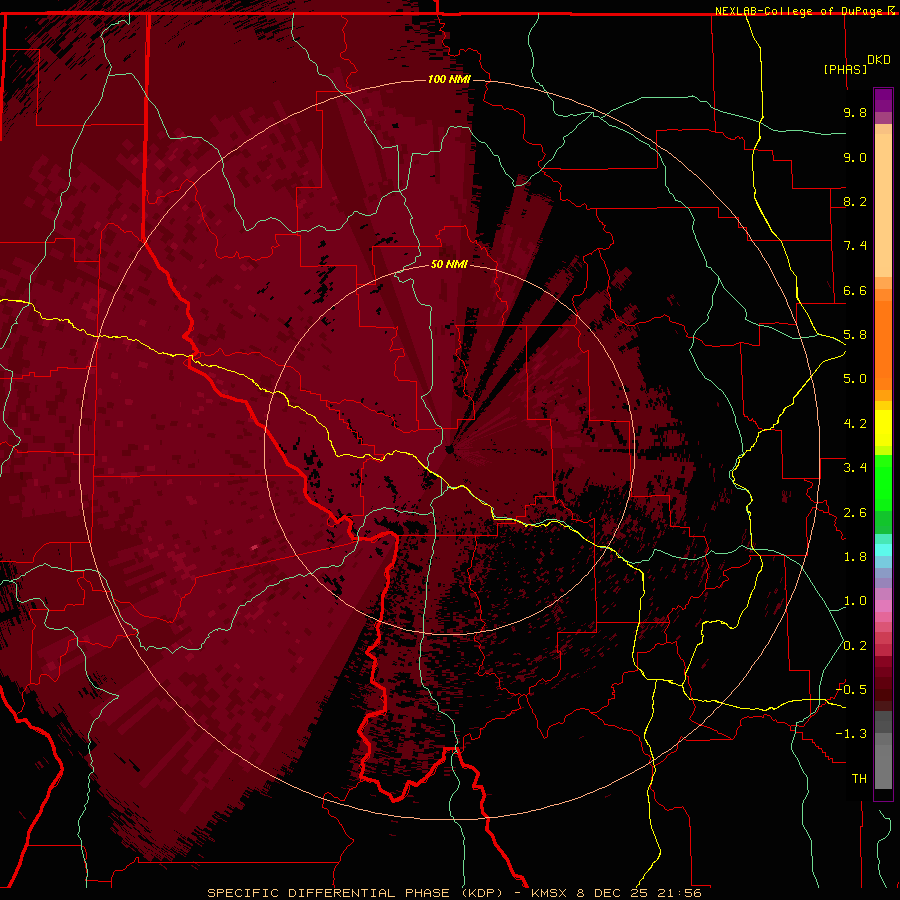Click the SPECIFIC DIFFERENTIAL PHASE (KDP) caption
The width and height of the screenshot is (900, 900).
coord(355,893)
